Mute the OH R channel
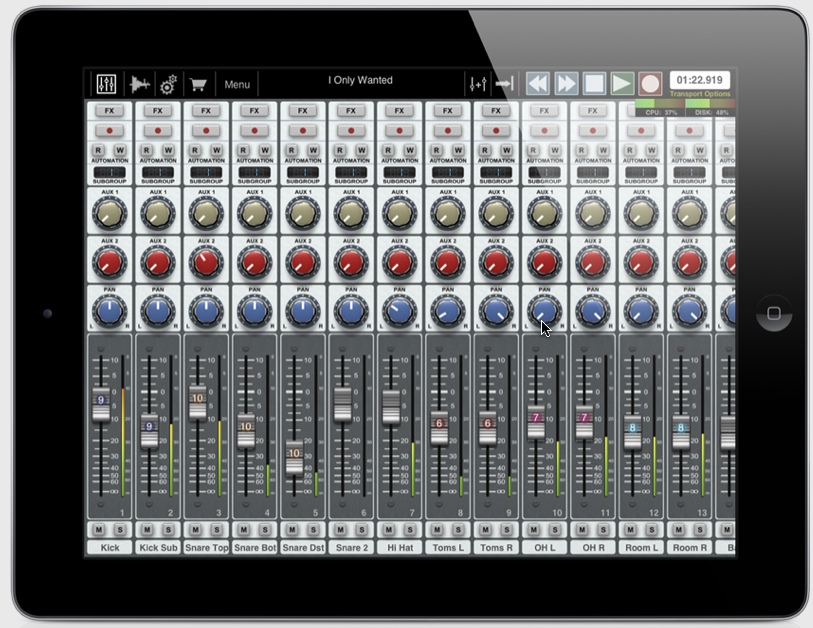Screen dimensions: 813x628 click(x=582, y=529)
